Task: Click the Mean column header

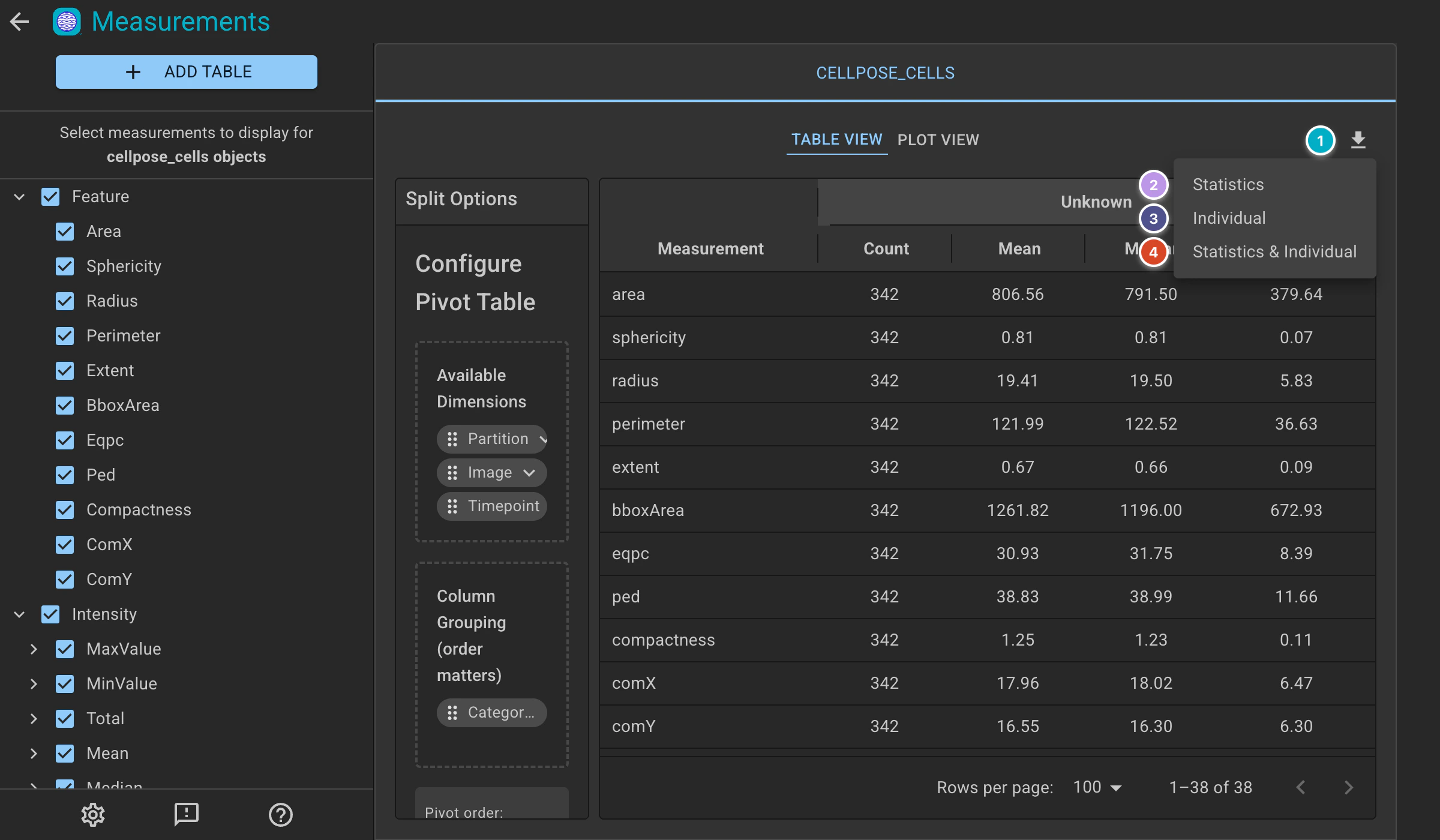Action: (x=1019, y=248)
